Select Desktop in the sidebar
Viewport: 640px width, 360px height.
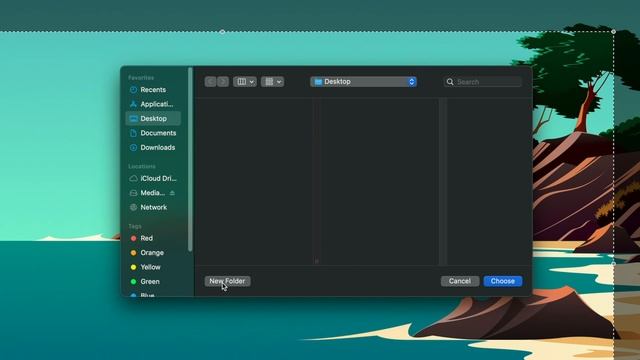[x=153, y=118]
